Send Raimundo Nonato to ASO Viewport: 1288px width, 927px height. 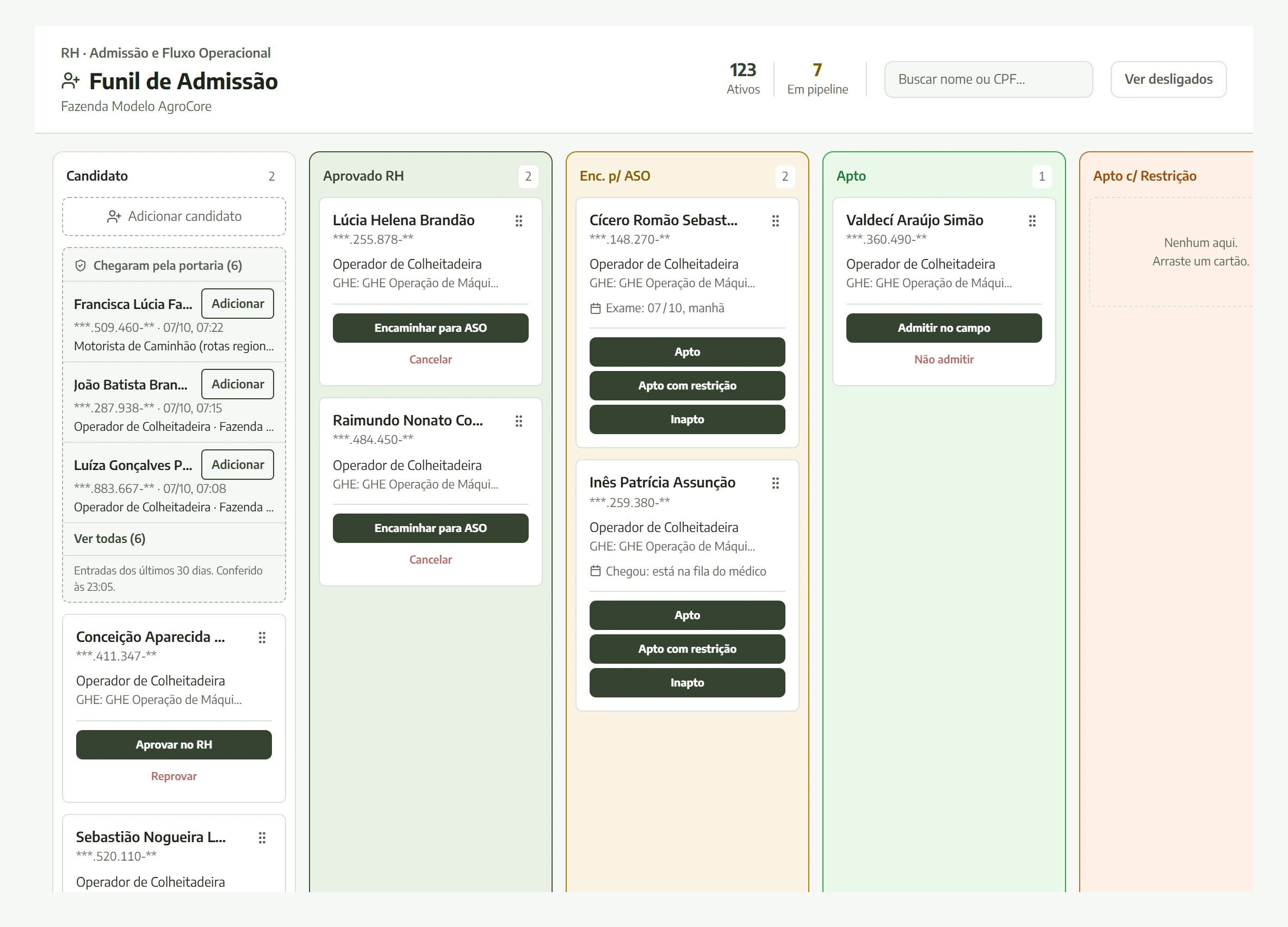point(430,528)
